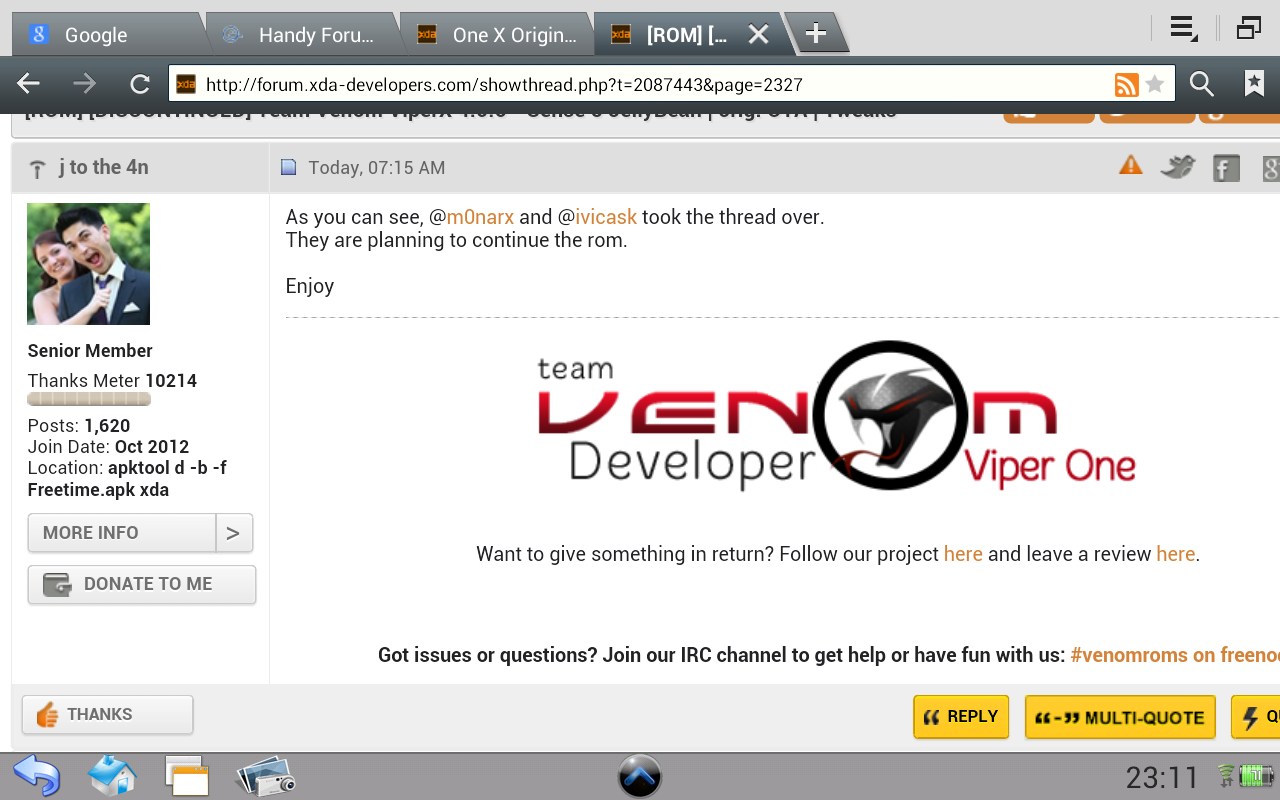Open the bookmarks icon
Viewport: 1280px width, 800px height.
(1254, 84)
